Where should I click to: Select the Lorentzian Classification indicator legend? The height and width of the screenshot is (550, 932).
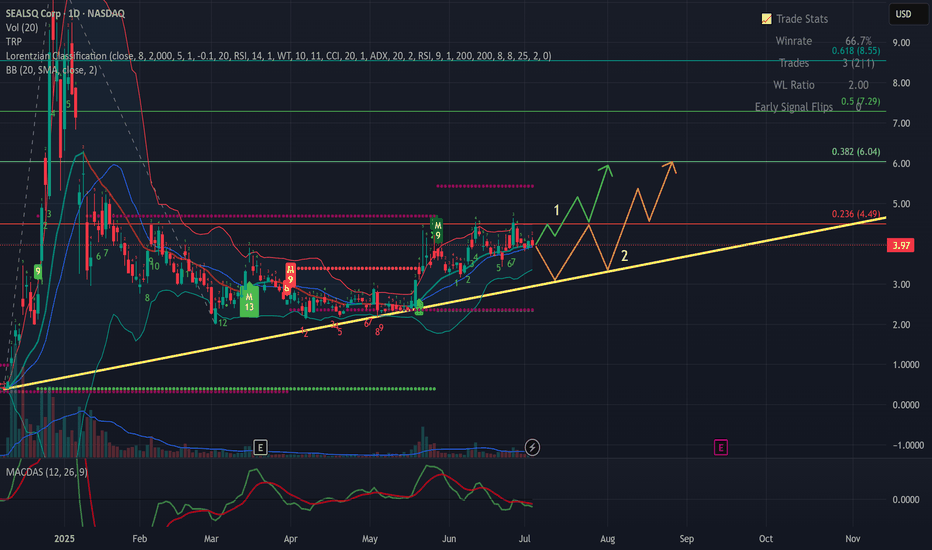tap(278, 56)
